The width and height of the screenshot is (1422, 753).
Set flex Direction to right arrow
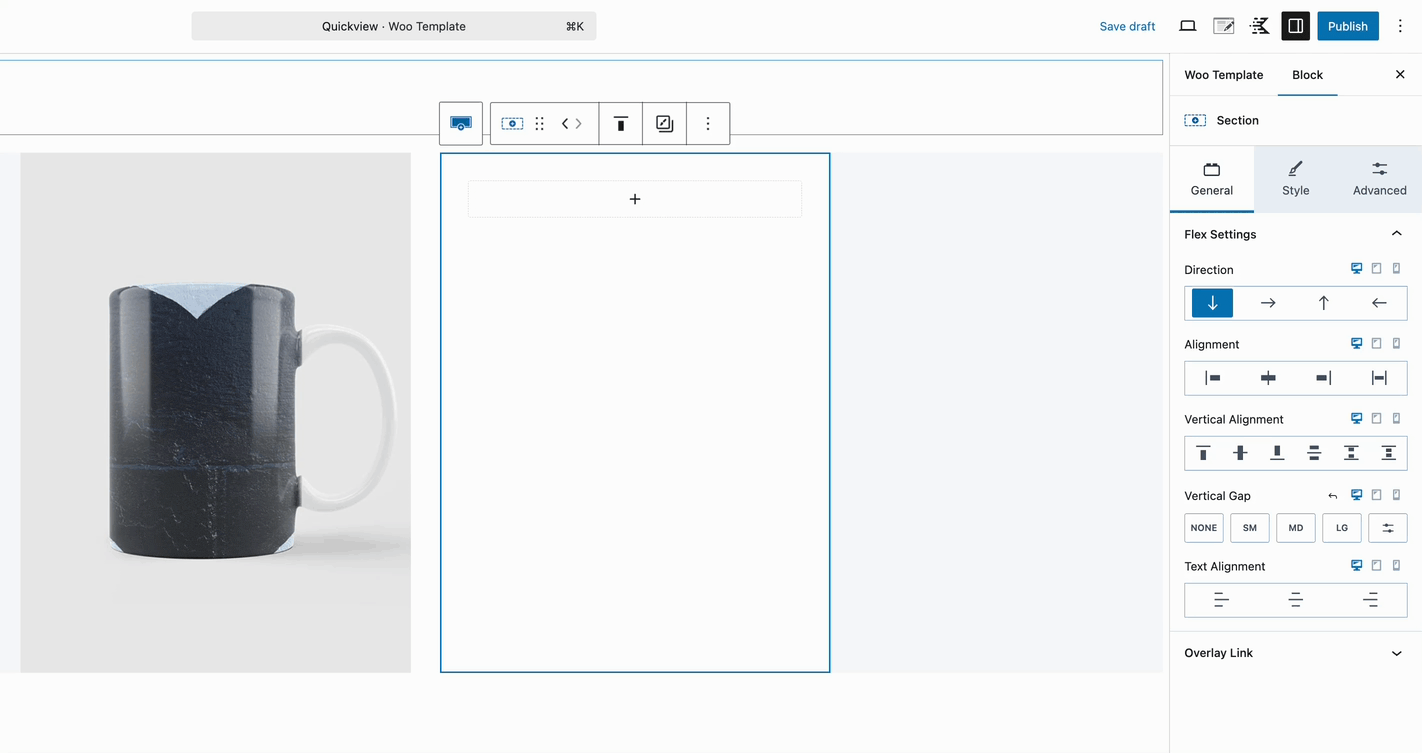coord(1268,302)
